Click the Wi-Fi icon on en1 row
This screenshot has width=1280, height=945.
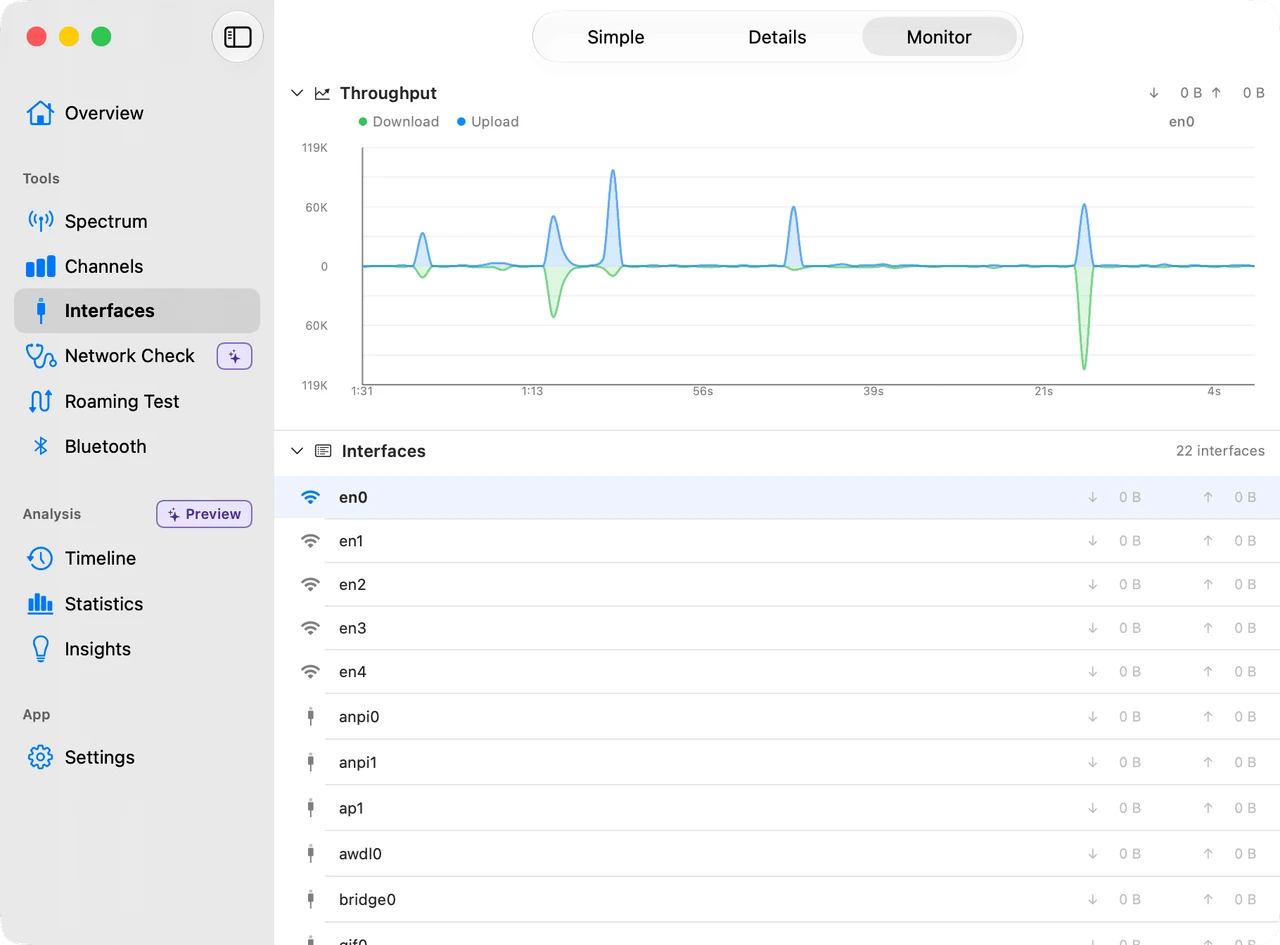click(x=311, y=541)
